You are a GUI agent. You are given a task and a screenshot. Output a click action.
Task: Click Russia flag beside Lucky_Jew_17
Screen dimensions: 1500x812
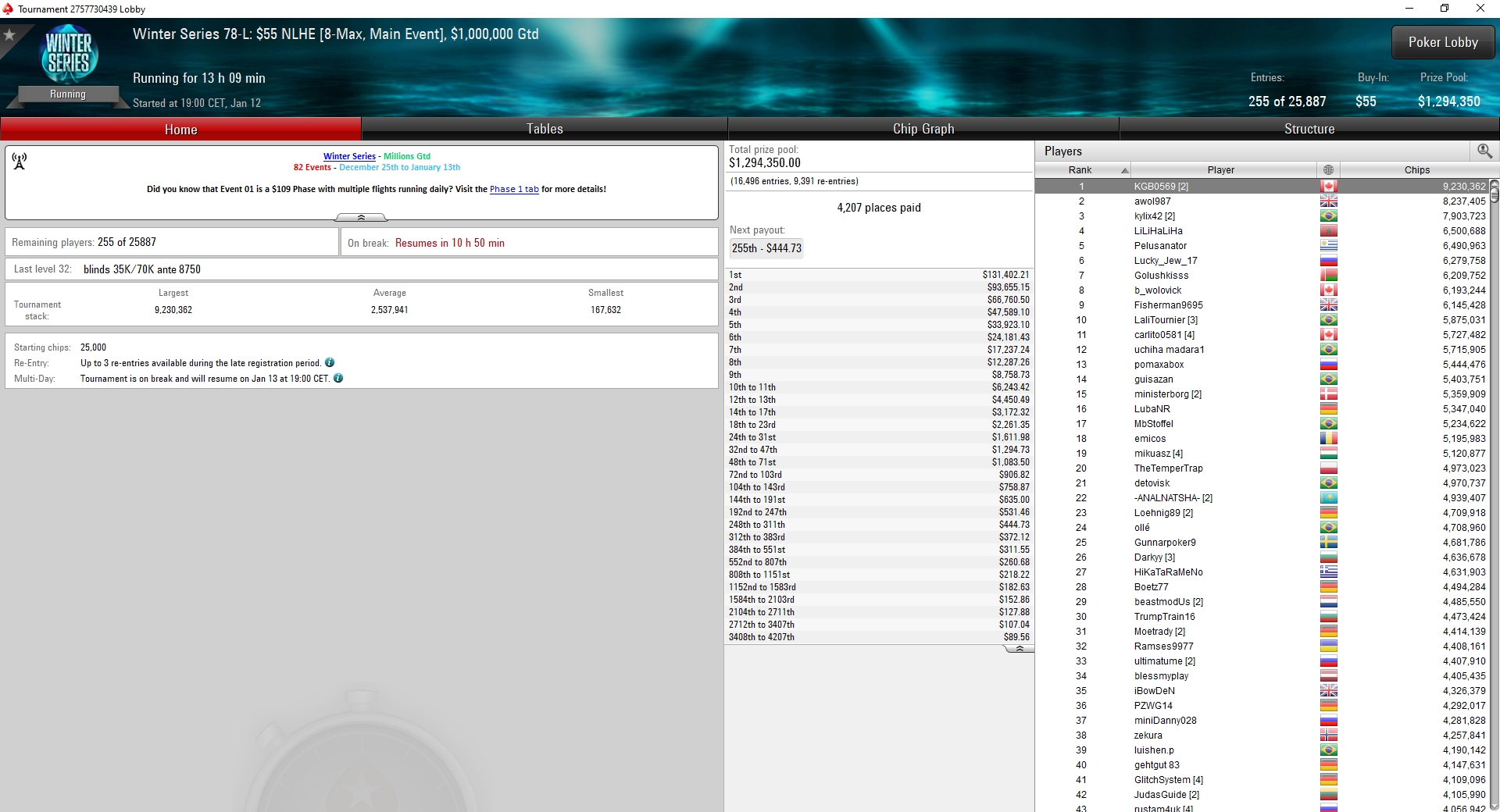point(1328,261)
